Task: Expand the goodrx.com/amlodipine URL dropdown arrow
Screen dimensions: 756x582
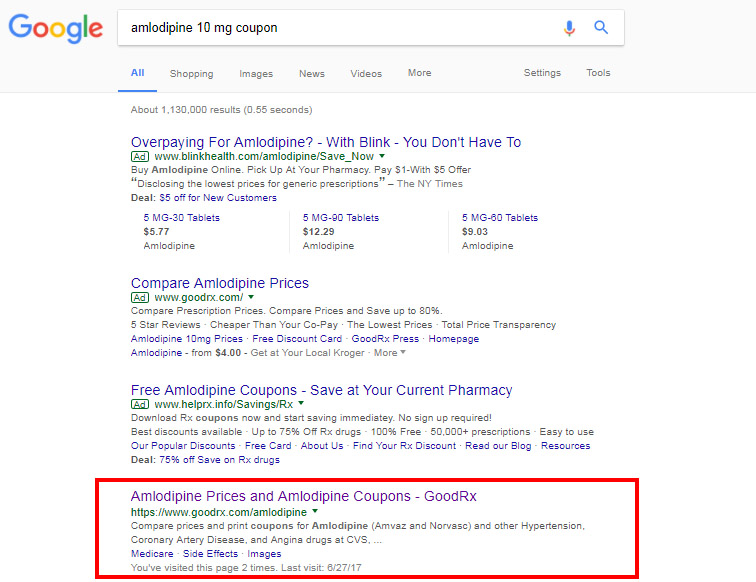Action: 315,511
